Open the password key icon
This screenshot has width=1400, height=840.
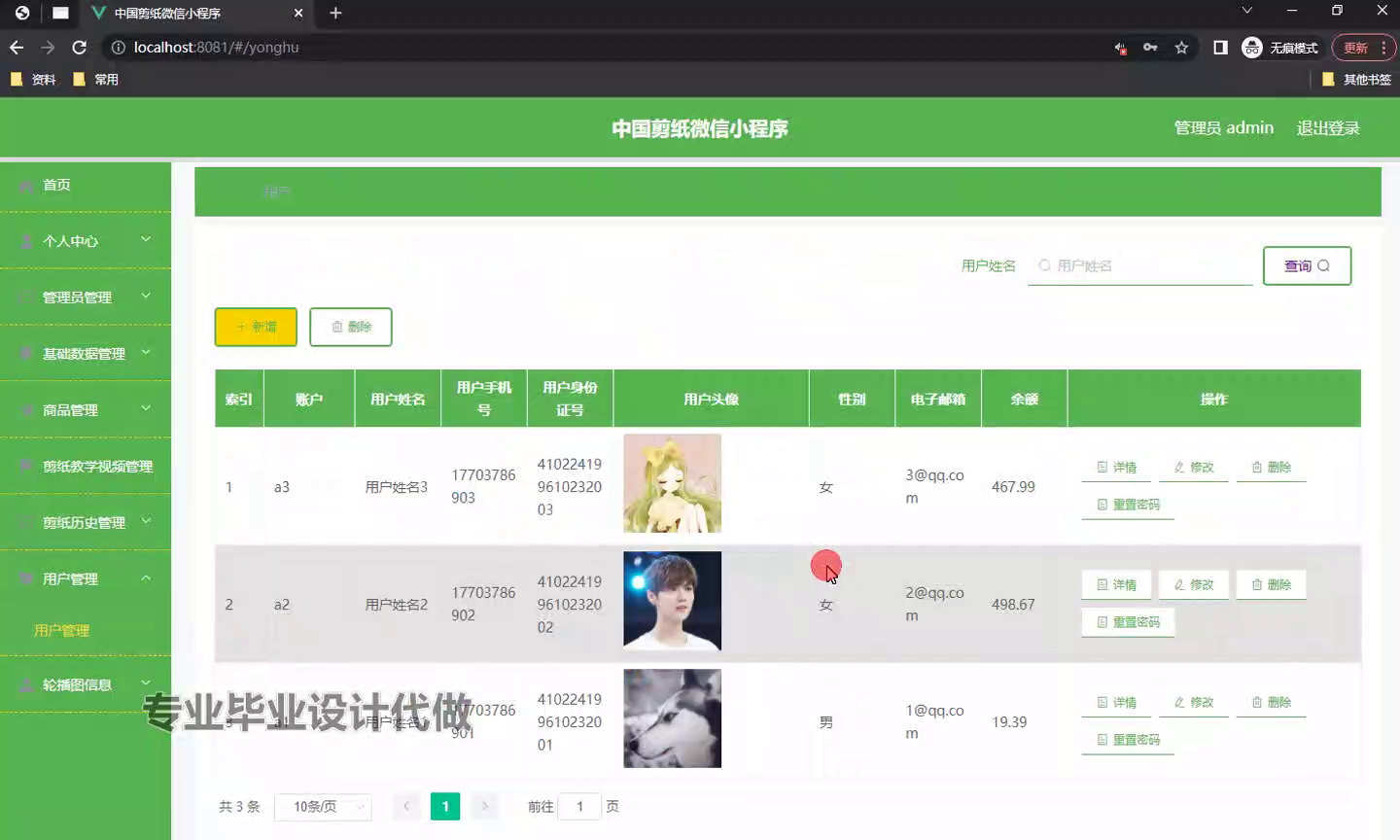click(x=1150, y=48)
